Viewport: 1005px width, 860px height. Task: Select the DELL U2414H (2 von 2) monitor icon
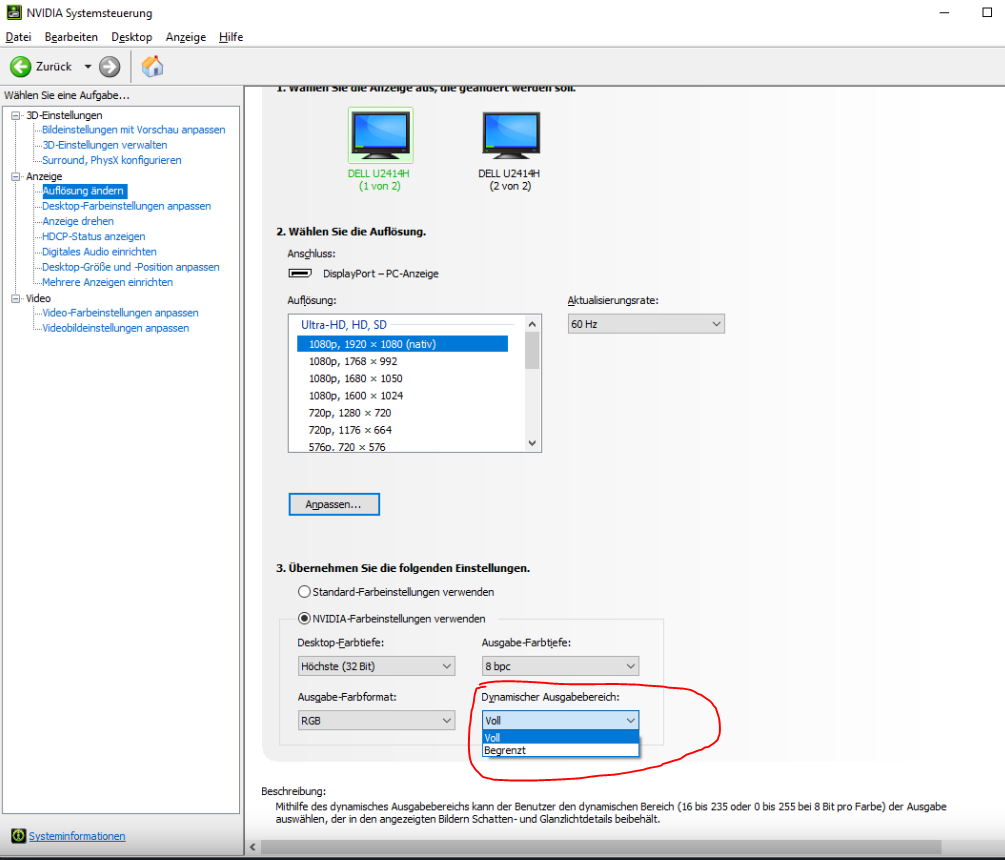(511, 135)
